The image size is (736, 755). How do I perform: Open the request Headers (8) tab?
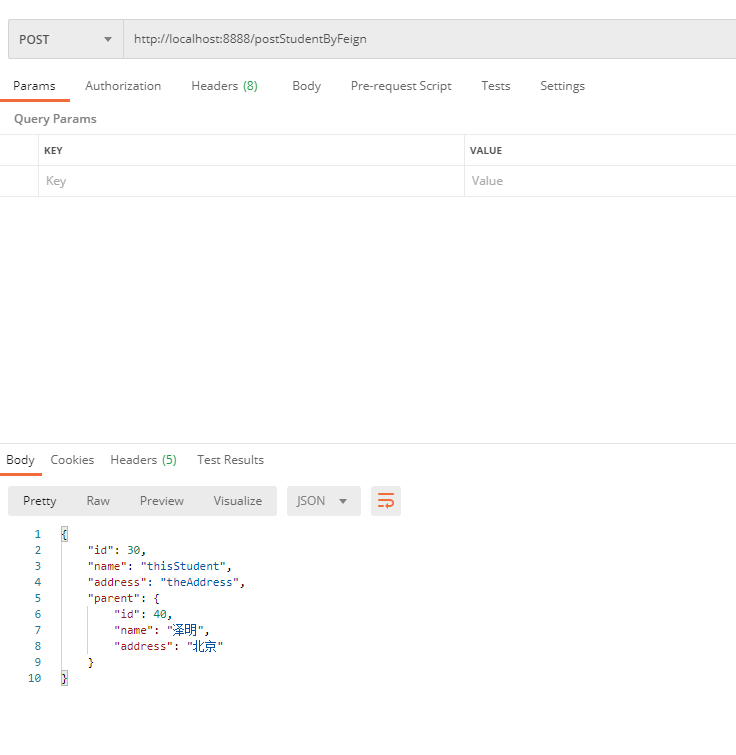click(224, 86)
